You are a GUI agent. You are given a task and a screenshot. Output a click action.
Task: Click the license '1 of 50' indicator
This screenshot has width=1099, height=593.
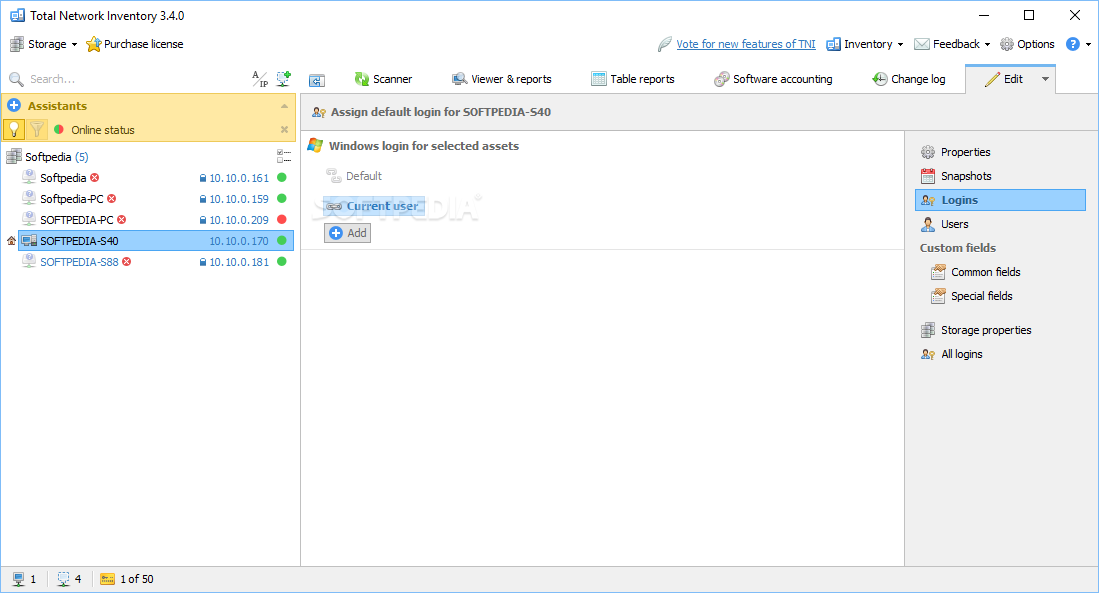127,579
